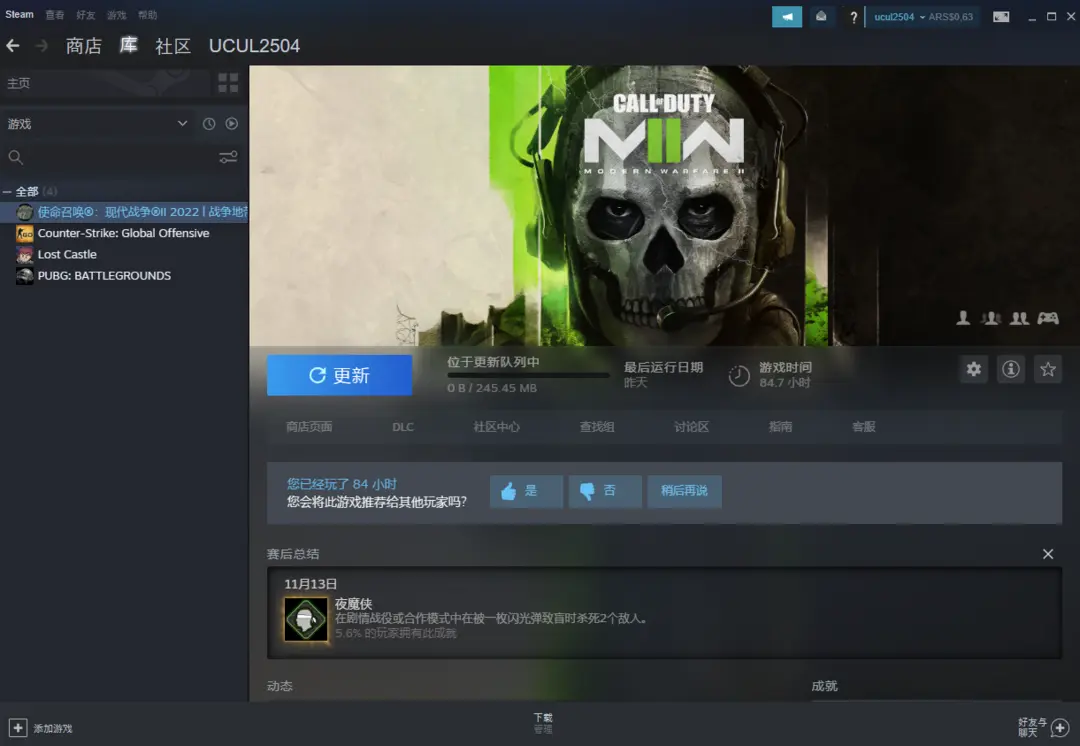The width and height of the screenshot is (1080, 746).
Task: Go to the 库 tab
Action: (129, 45)
